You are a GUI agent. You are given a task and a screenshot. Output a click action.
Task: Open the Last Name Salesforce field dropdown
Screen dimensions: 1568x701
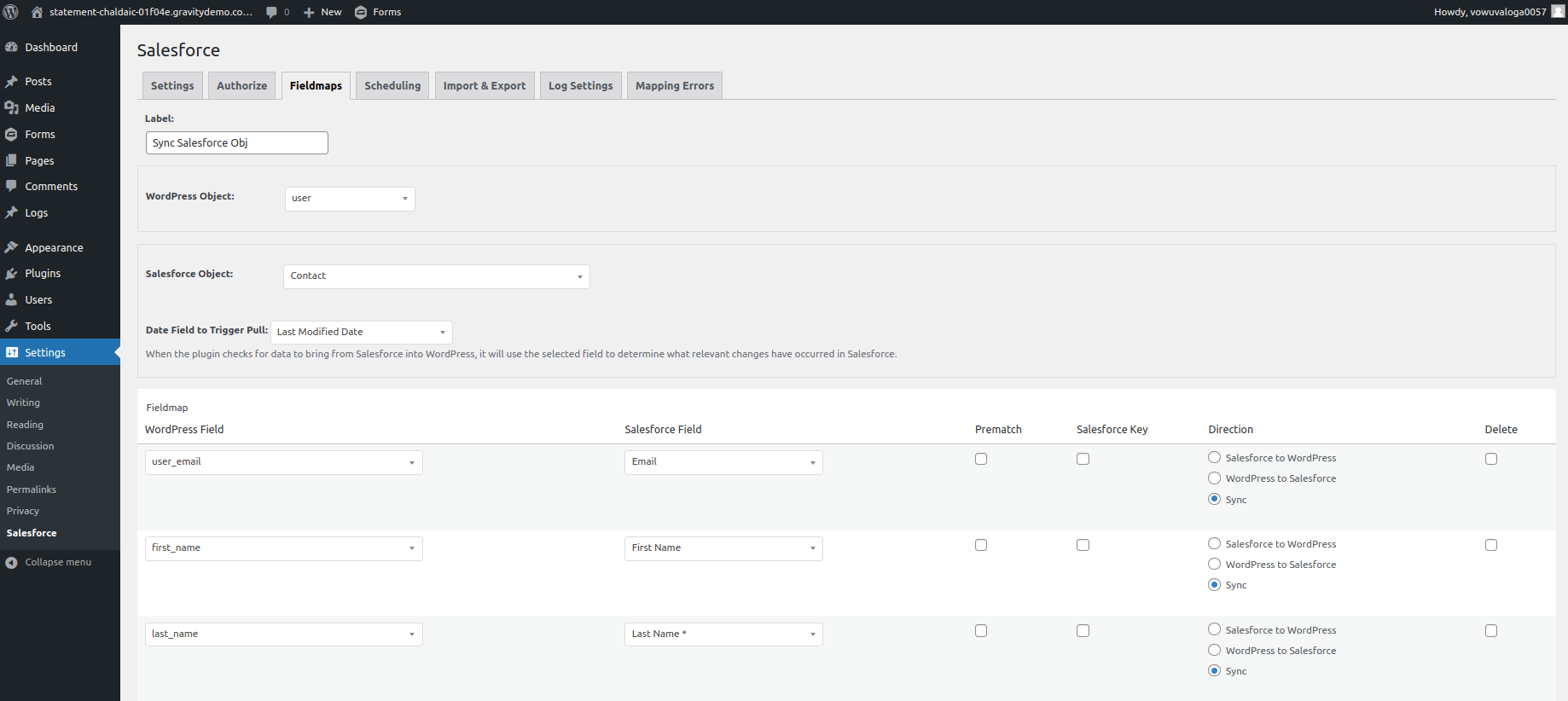(723, 634)
